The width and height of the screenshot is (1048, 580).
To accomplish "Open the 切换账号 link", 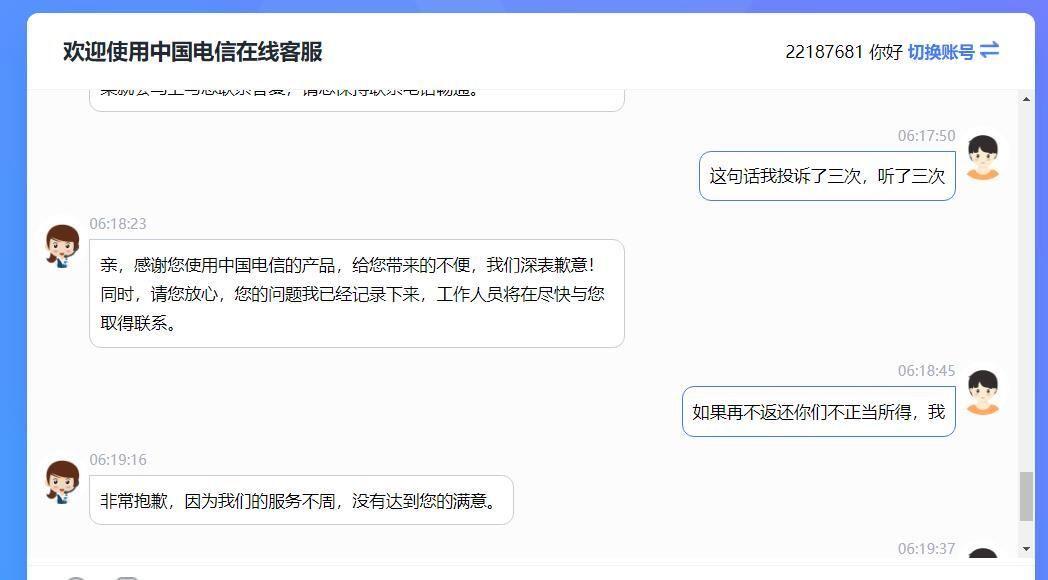I will point(941,51).
